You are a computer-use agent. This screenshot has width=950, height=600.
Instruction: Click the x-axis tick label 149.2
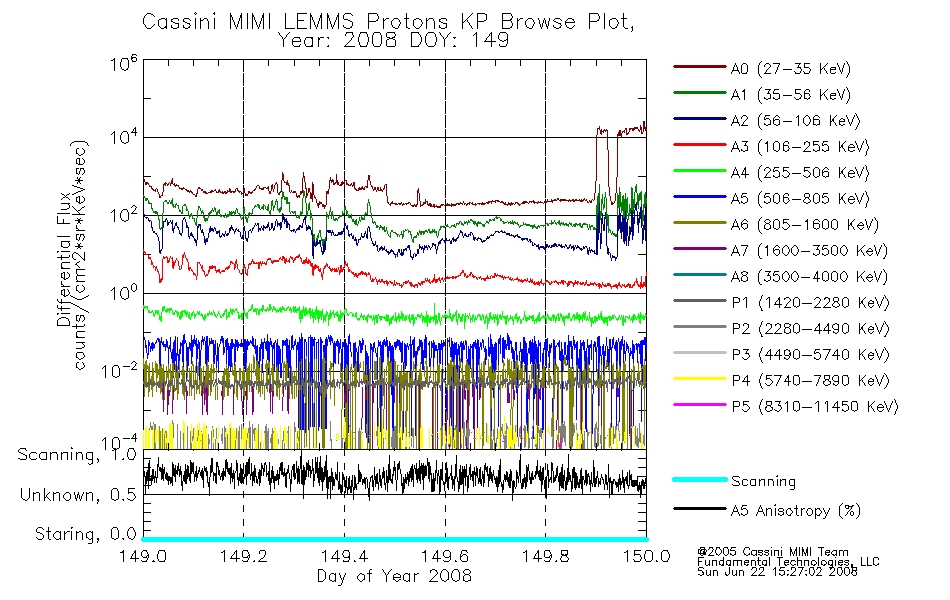click(x=244, y=556)
